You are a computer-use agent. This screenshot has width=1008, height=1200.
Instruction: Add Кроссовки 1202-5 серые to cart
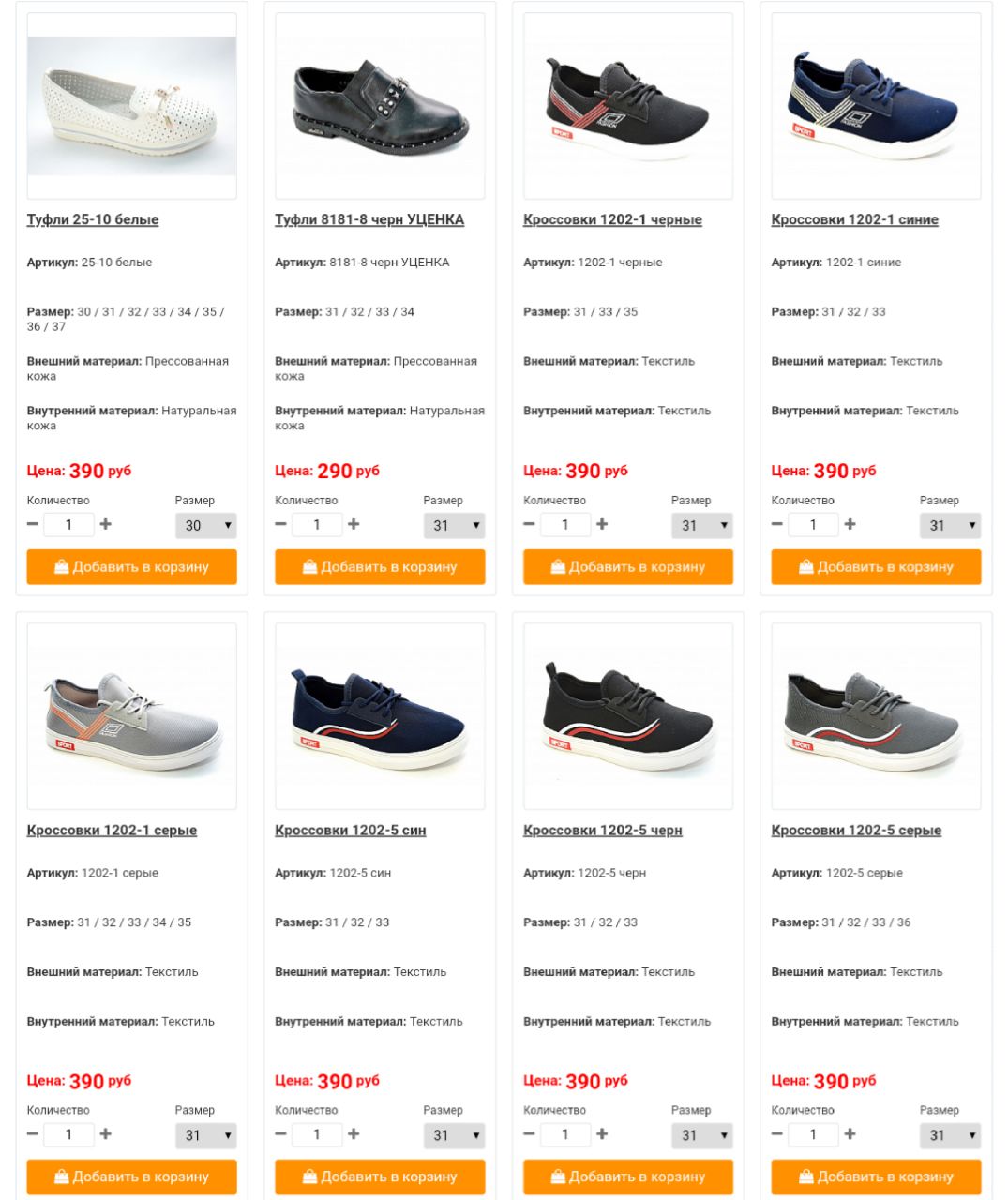pyautogui.click(x=876, y=1177)
